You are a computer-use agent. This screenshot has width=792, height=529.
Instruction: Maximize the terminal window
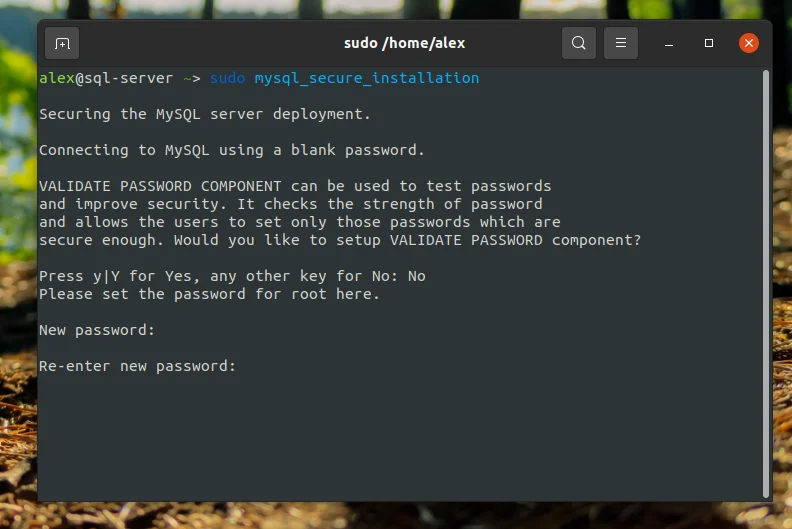pyautogui.click(x=709, y=43)
